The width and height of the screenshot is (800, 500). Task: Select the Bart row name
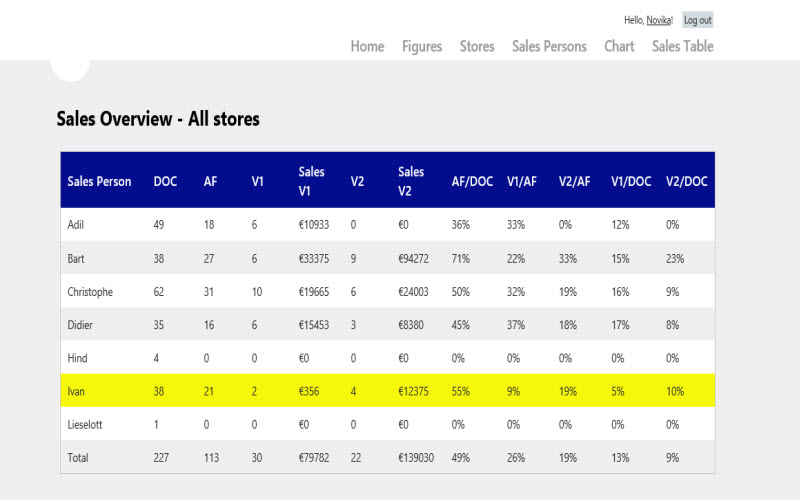[76, 259]
